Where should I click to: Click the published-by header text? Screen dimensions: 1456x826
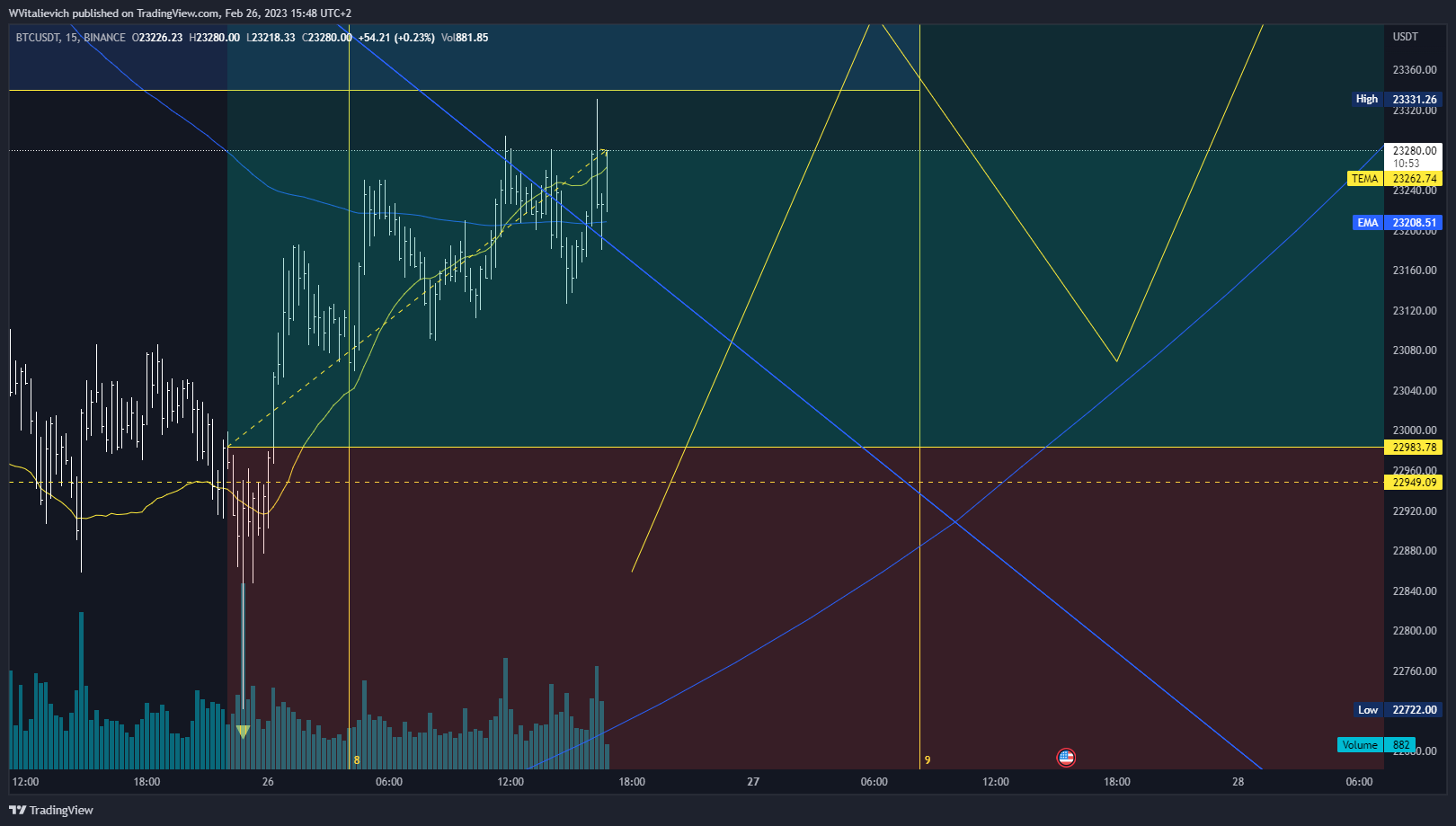click(x=180, y=13)
